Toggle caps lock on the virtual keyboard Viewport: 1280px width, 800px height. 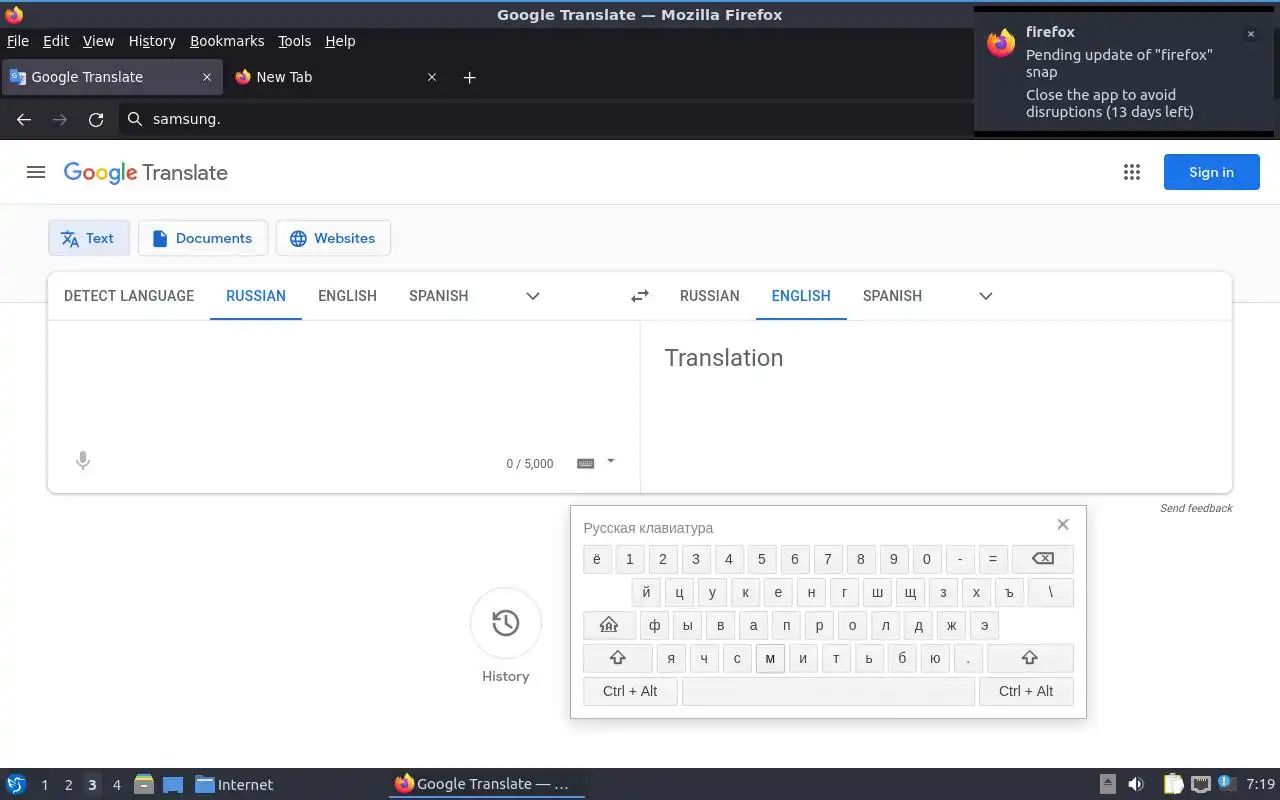pos(609,626)
